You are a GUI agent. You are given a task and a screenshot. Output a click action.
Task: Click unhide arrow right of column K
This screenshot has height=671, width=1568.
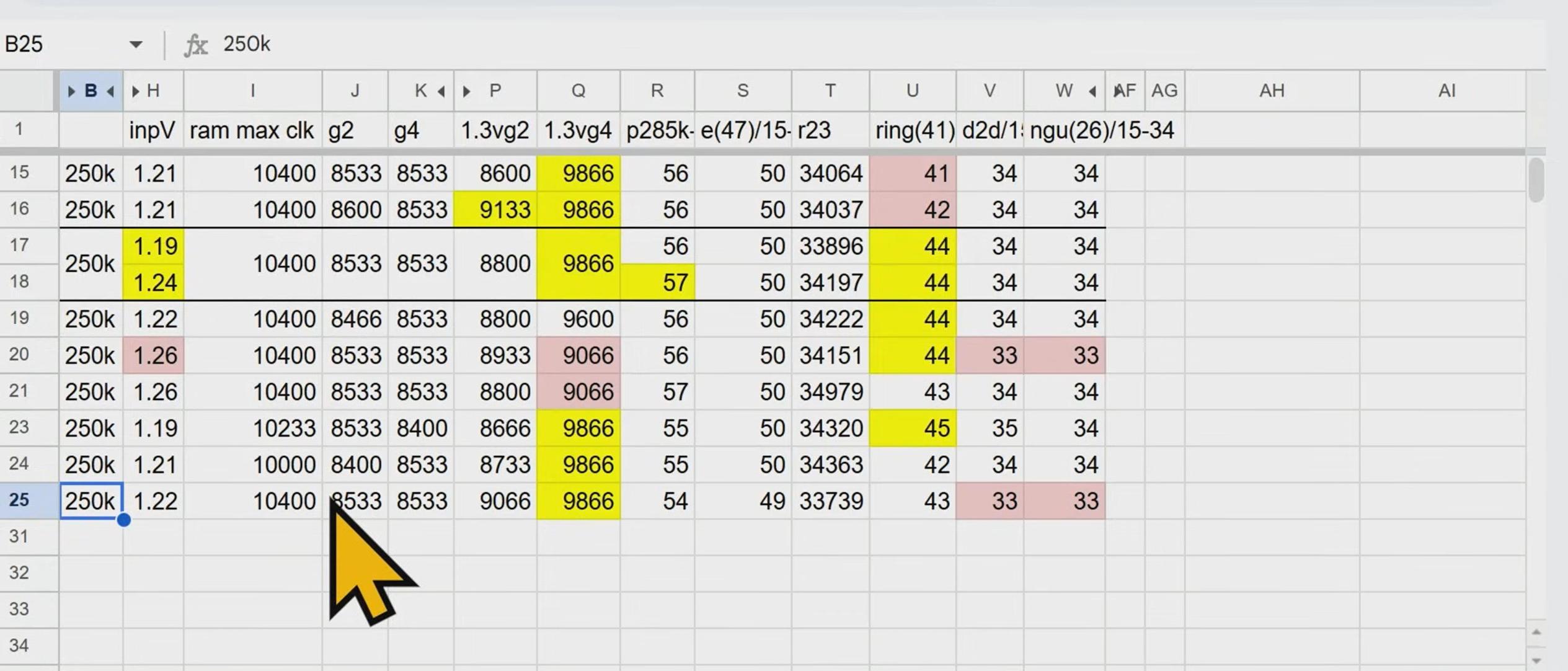click(x=441, y=91)
